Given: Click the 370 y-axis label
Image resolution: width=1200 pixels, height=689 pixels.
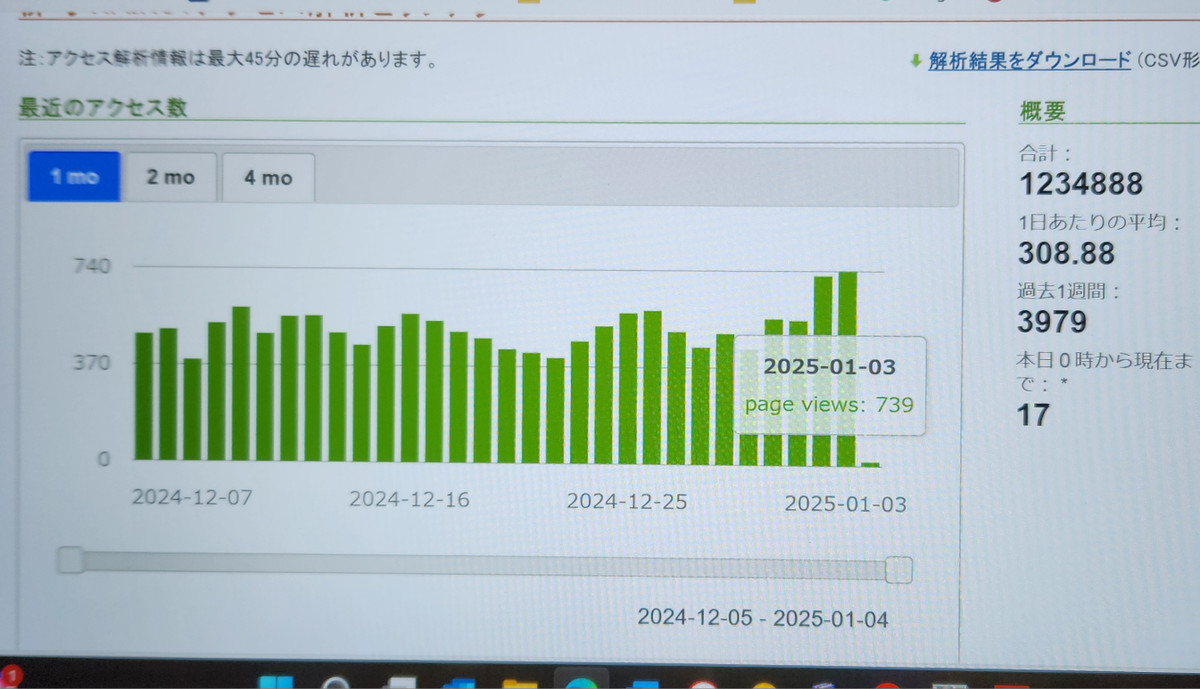Looking at the screenshot, I should pyautogui.click(x=90, y=362).
